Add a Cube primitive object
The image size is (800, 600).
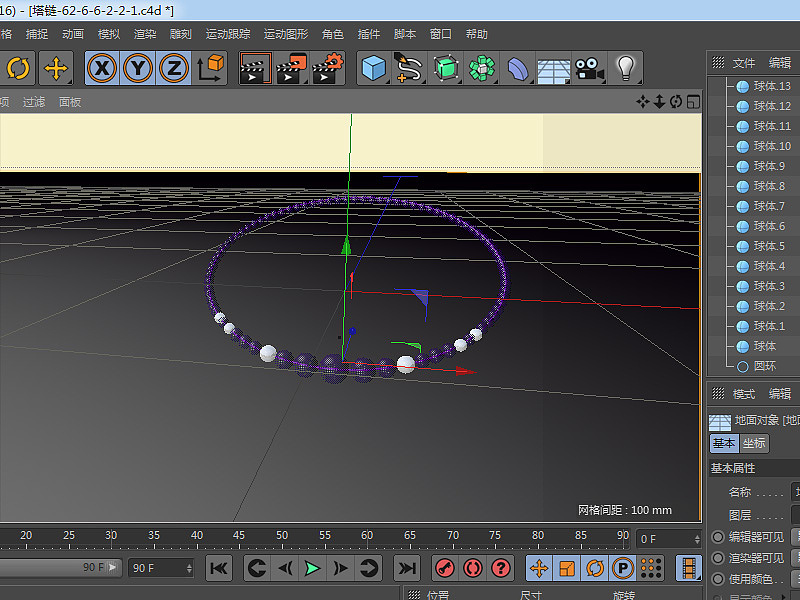tap(373, 68)
